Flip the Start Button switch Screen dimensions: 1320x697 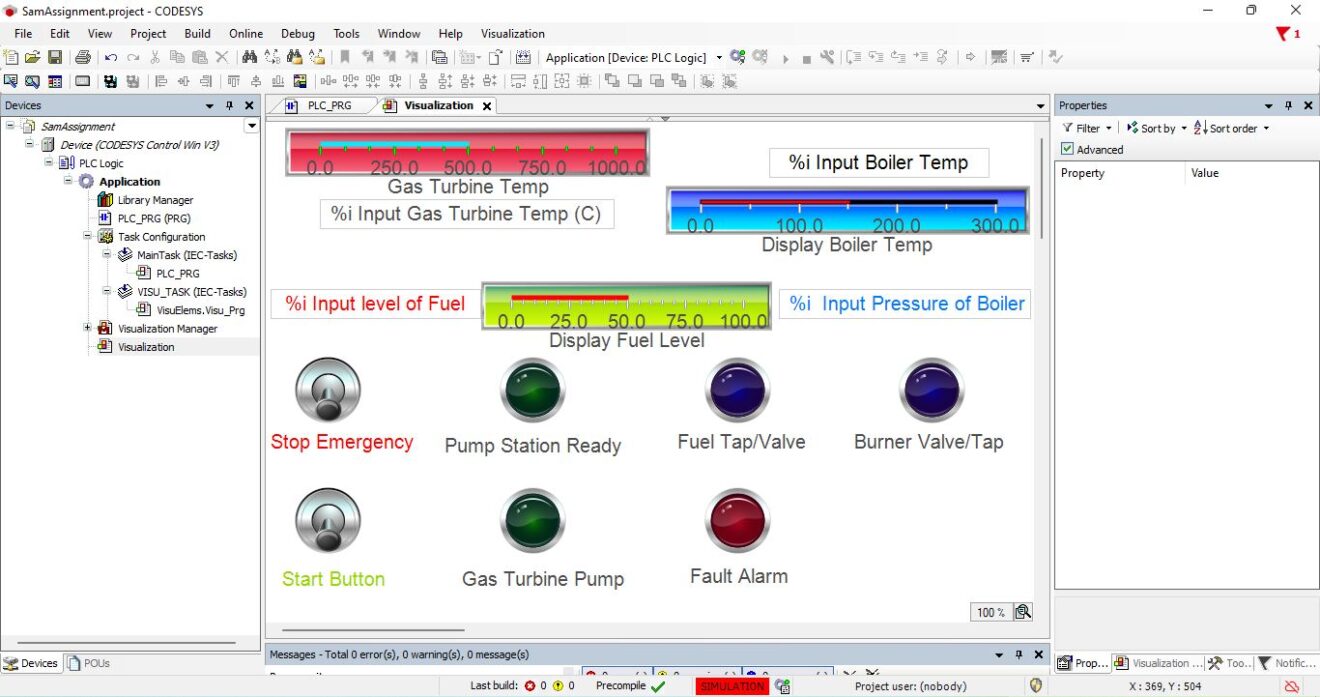click(327, 519)
